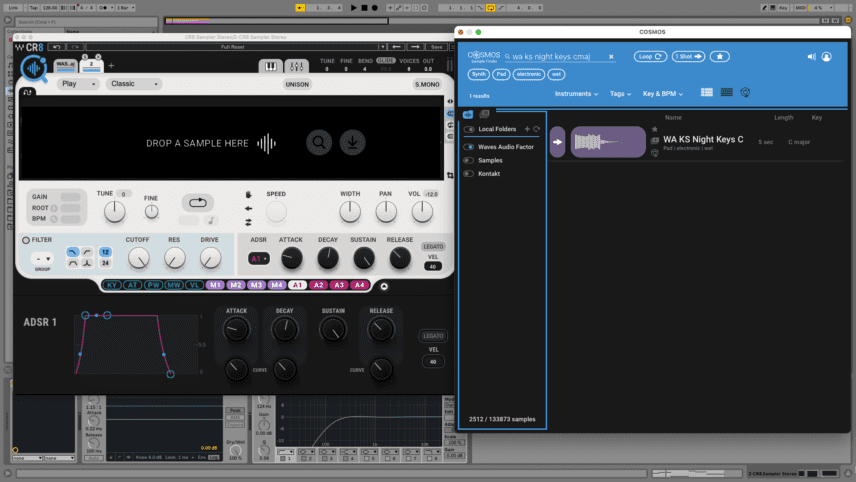Select the band-pass filter shape
This screenshot has width=856, height=482.
[x=73, y=263]
